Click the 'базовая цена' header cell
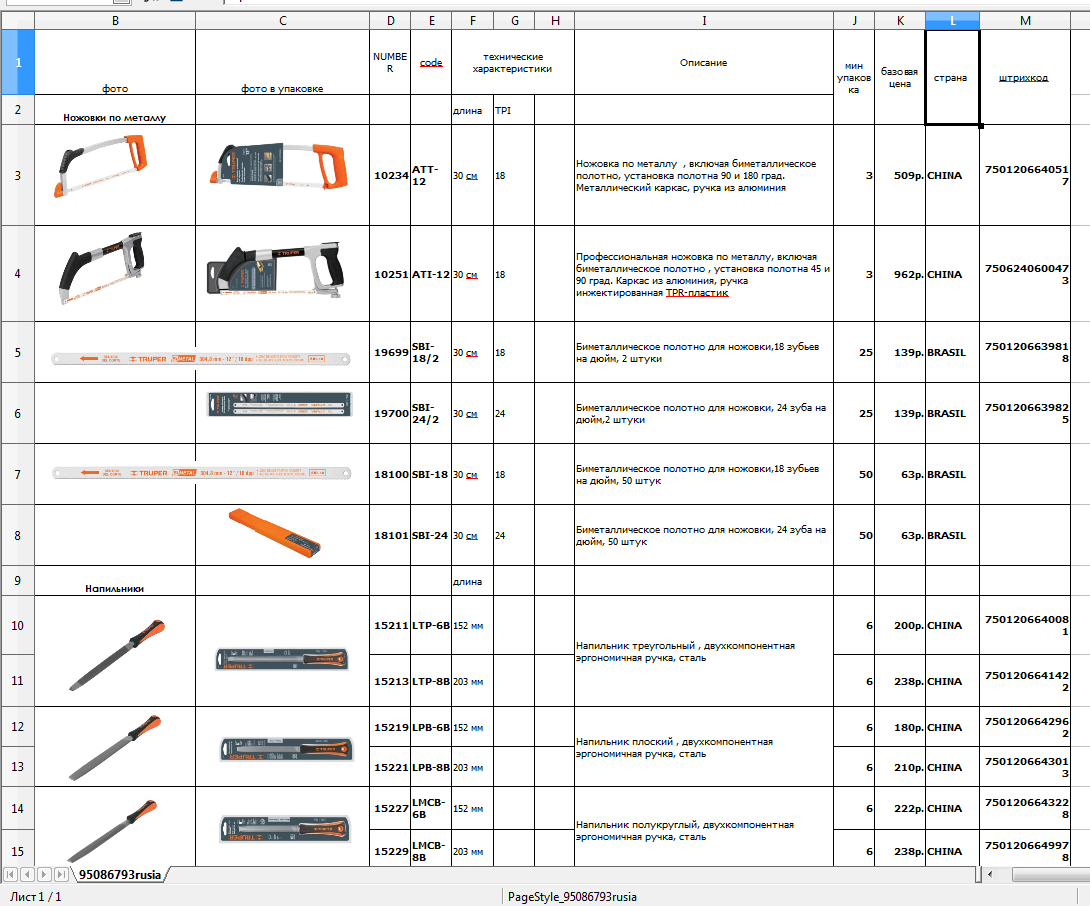This screenshot has height=906, width=1090. click(x=900, y=77)
